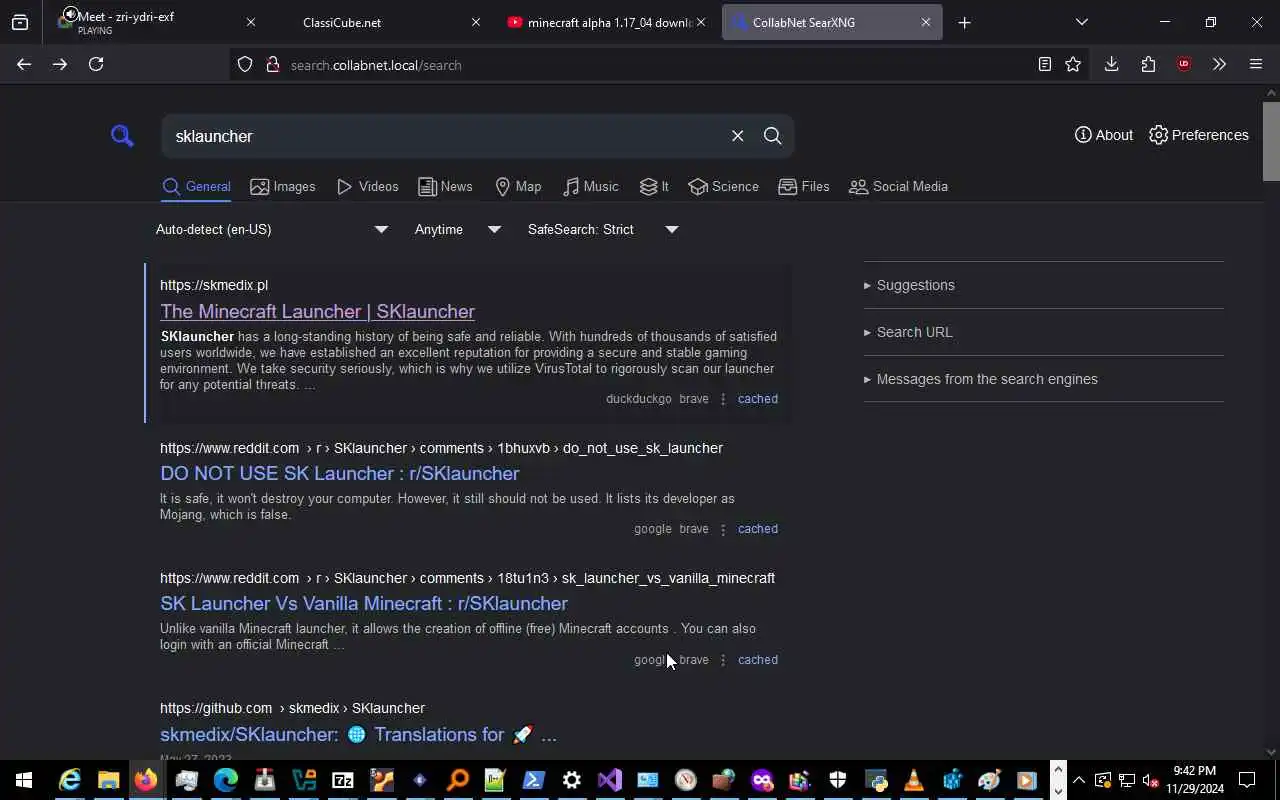Submit search with the magnifier button
Viewport: 1280px width, 800px height.
click(772, 136)
